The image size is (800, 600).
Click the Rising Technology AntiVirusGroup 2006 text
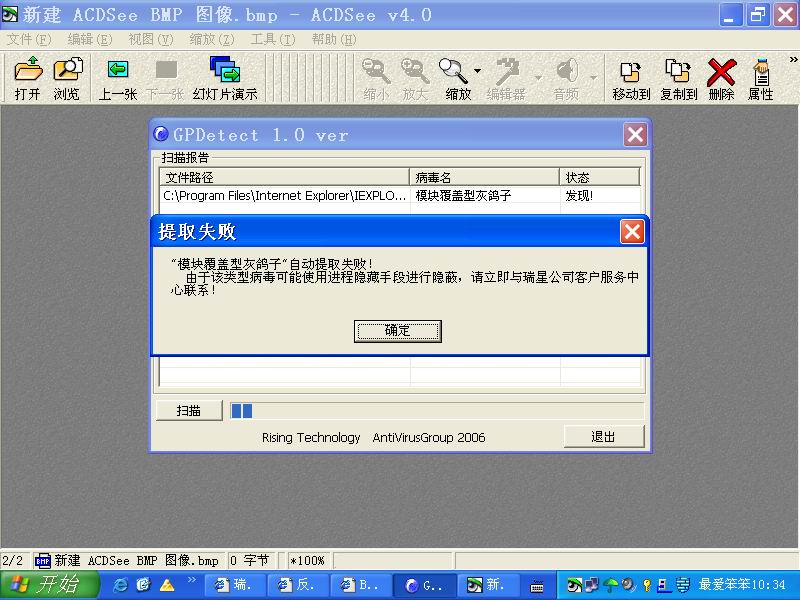(x=373, y=437)
